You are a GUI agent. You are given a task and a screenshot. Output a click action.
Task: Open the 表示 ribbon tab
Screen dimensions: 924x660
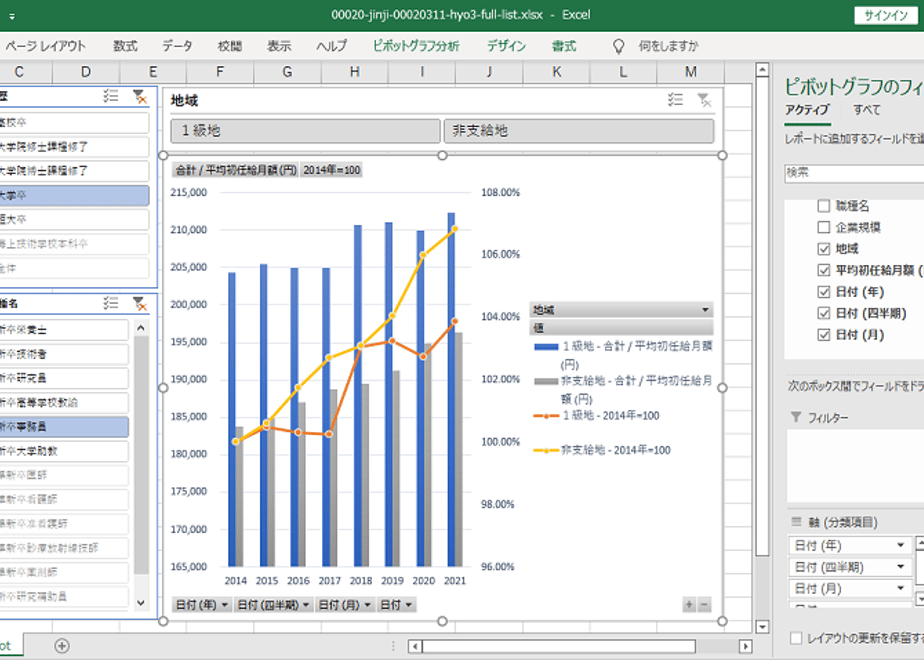pyautogui.click(x=279, y=46)
